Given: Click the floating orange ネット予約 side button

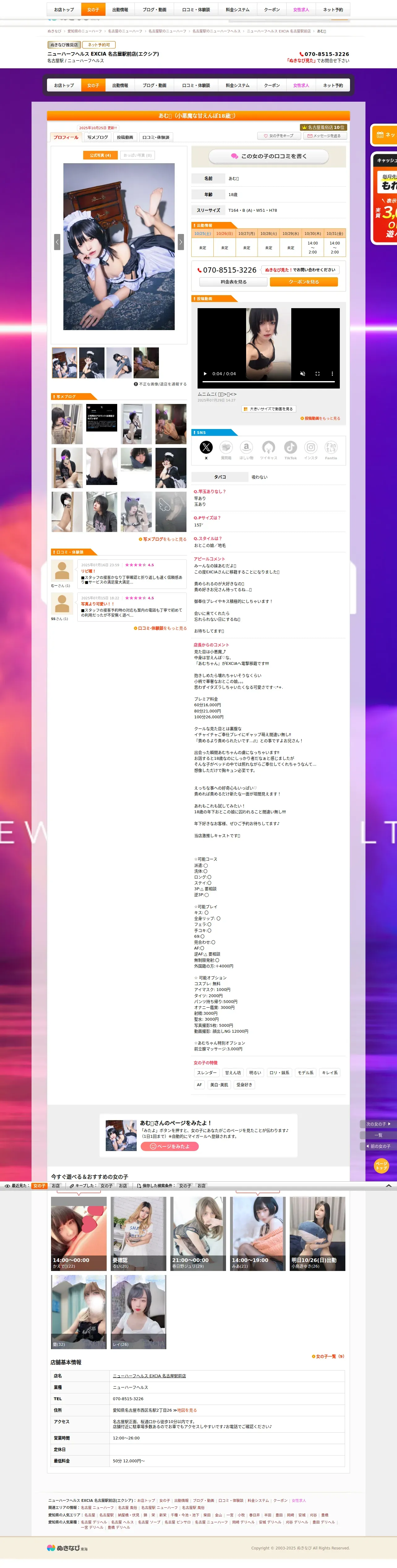Looking at the screenshot, I should pos(384,135).
